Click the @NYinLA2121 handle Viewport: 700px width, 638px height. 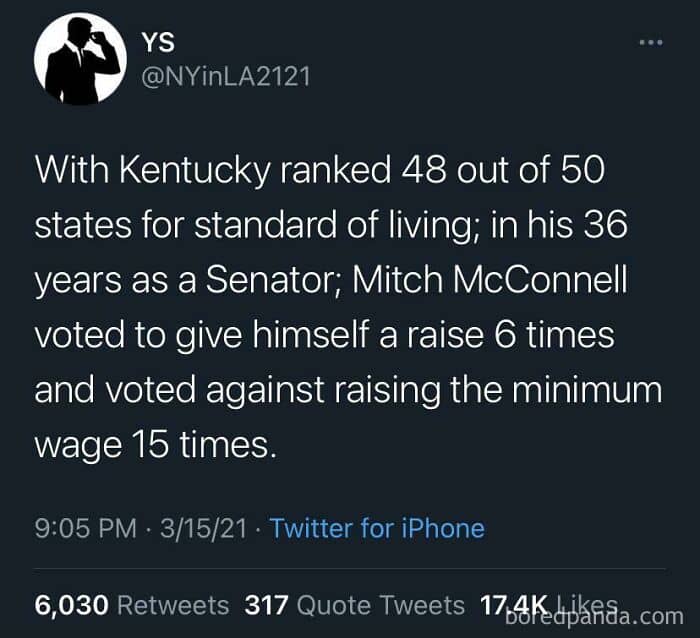[x=225, y=76]
